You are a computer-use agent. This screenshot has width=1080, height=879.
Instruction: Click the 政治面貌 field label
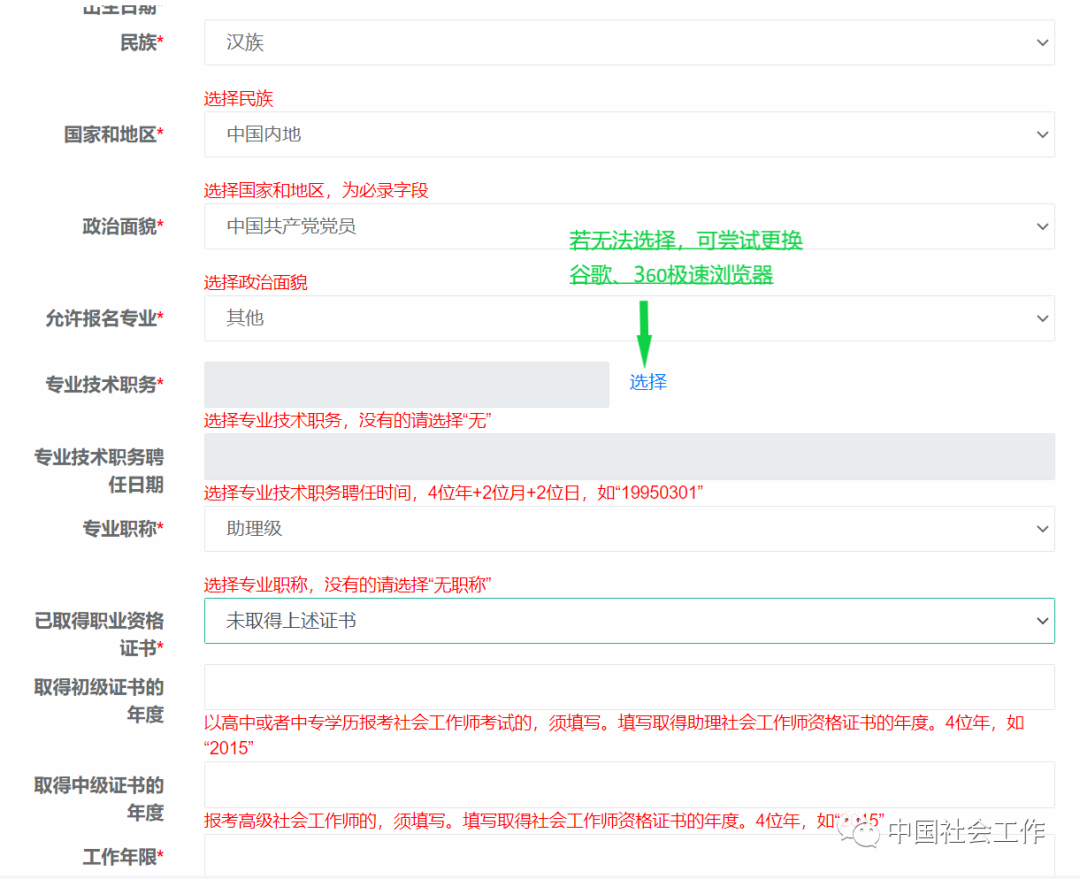122,227
